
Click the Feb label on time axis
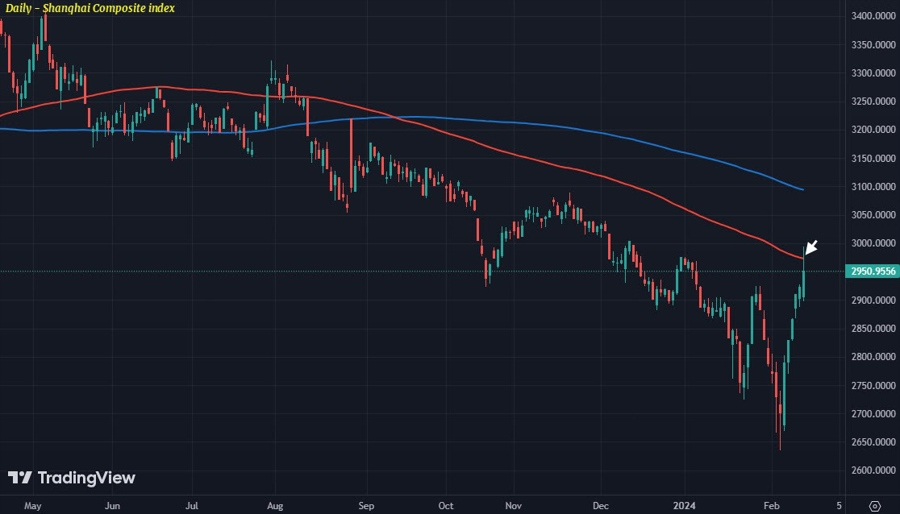[x=771, y=506]
